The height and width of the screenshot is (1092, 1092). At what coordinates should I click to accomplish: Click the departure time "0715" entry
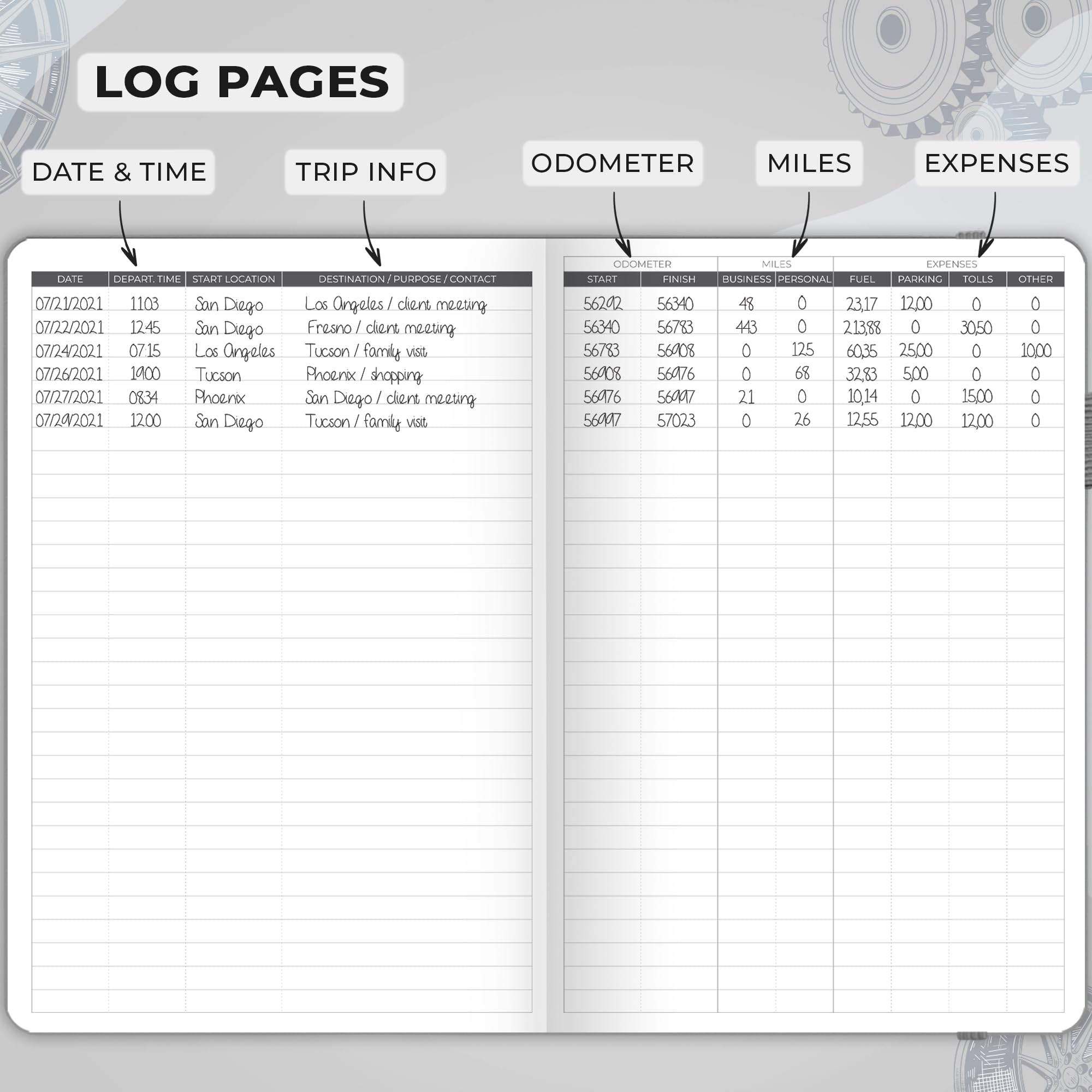pos(145,351)
